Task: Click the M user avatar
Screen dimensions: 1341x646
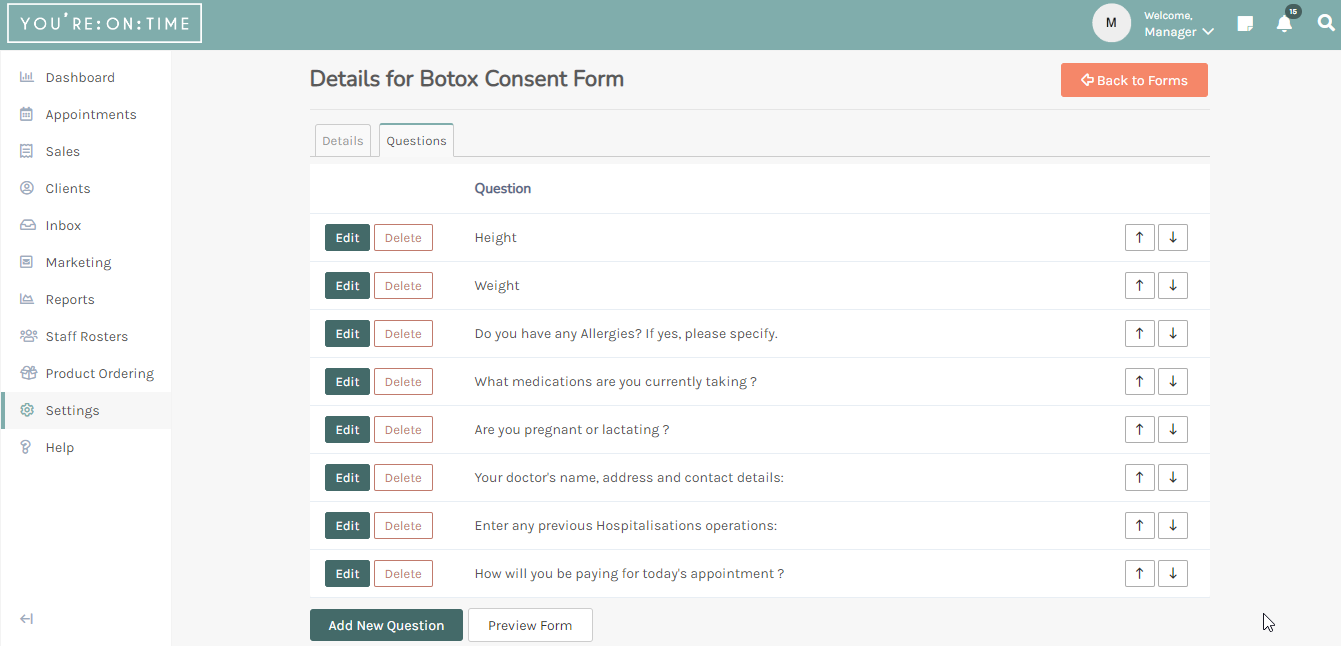Action: click(x=1111, y=23)
